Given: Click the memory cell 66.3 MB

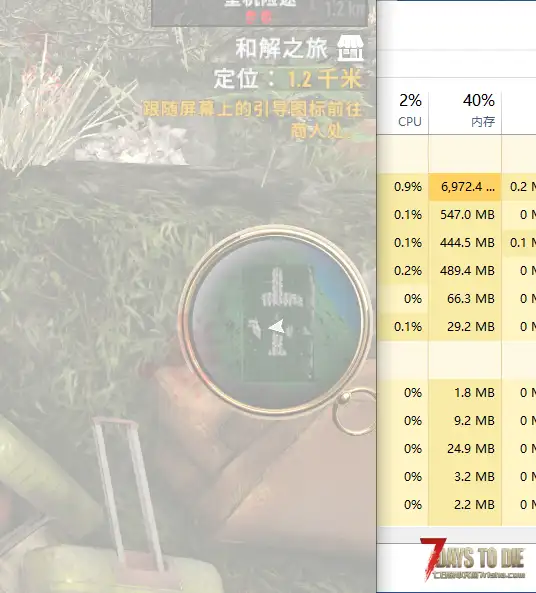Looking at the screenshot, I should [465, 299].
